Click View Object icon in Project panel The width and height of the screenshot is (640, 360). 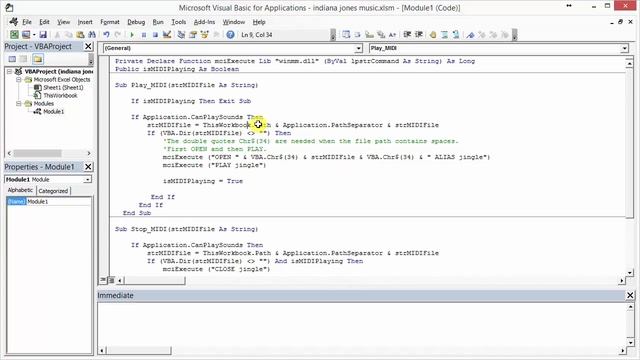coord(24,59)
